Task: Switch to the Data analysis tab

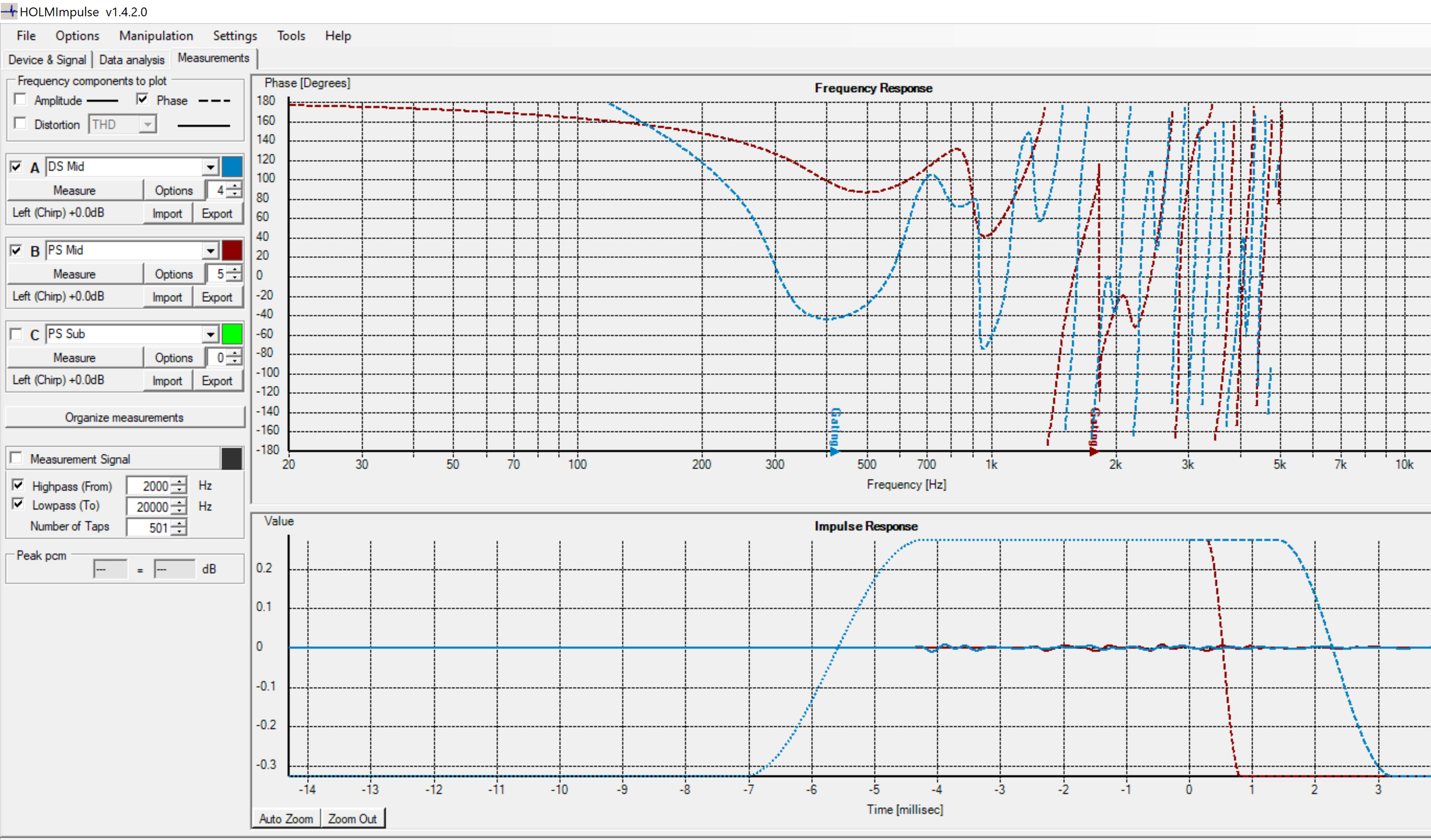Action: pyautogui.click(x=132, y=60)
